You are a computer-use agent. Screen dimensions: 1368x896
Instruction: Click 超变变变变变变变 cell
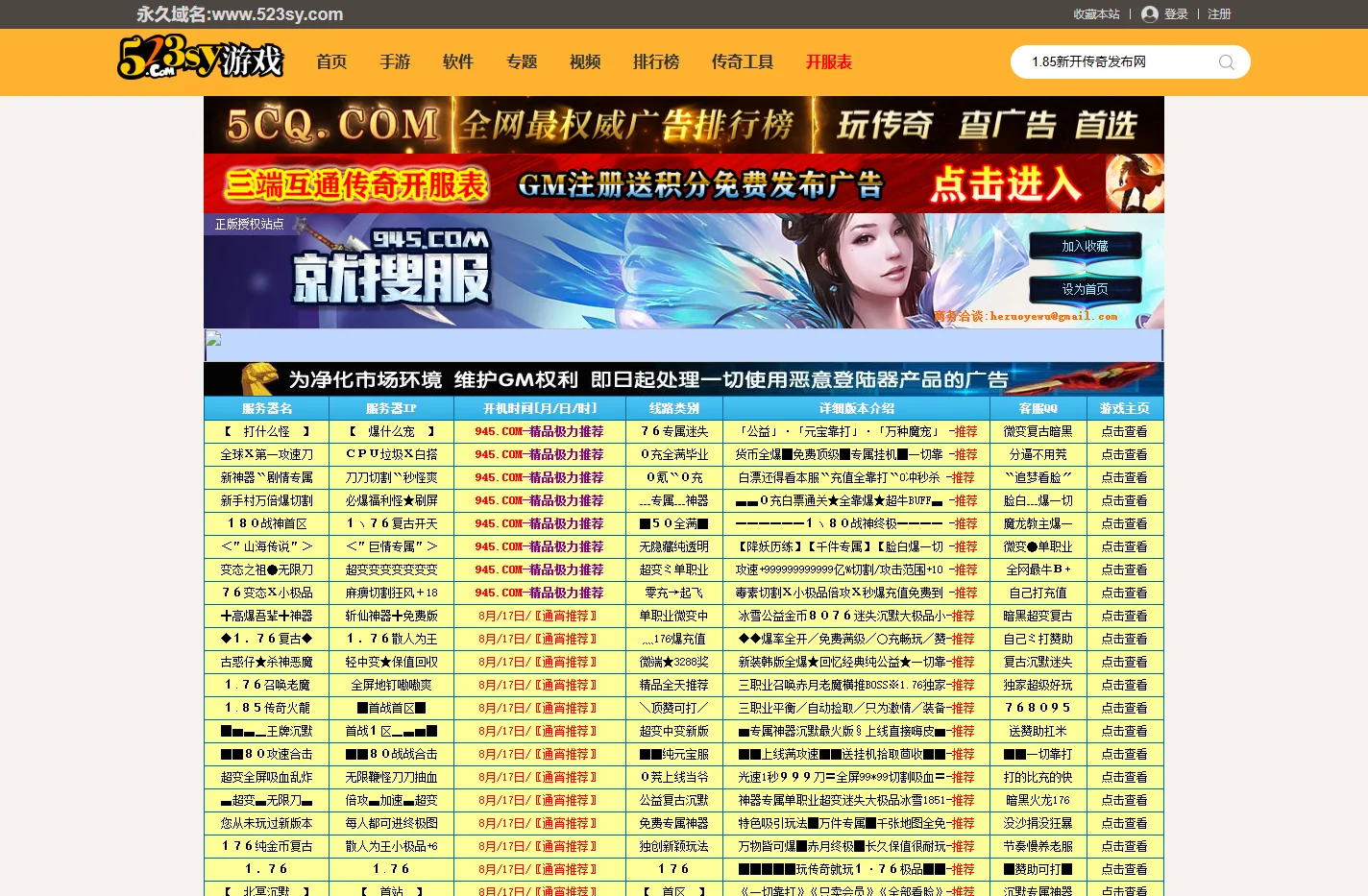392,569
